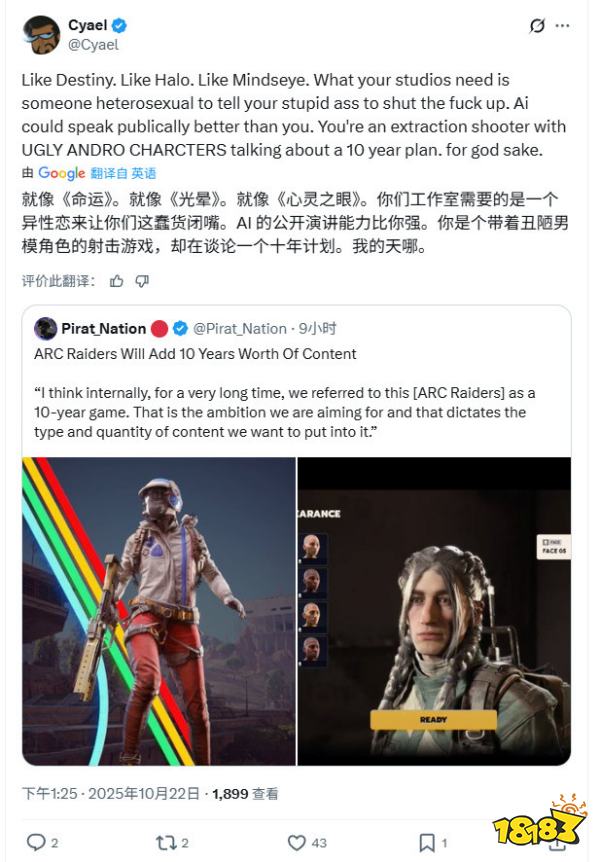Open the @Cyael handle link
The image size is (600, 862).
click(93, 45)
